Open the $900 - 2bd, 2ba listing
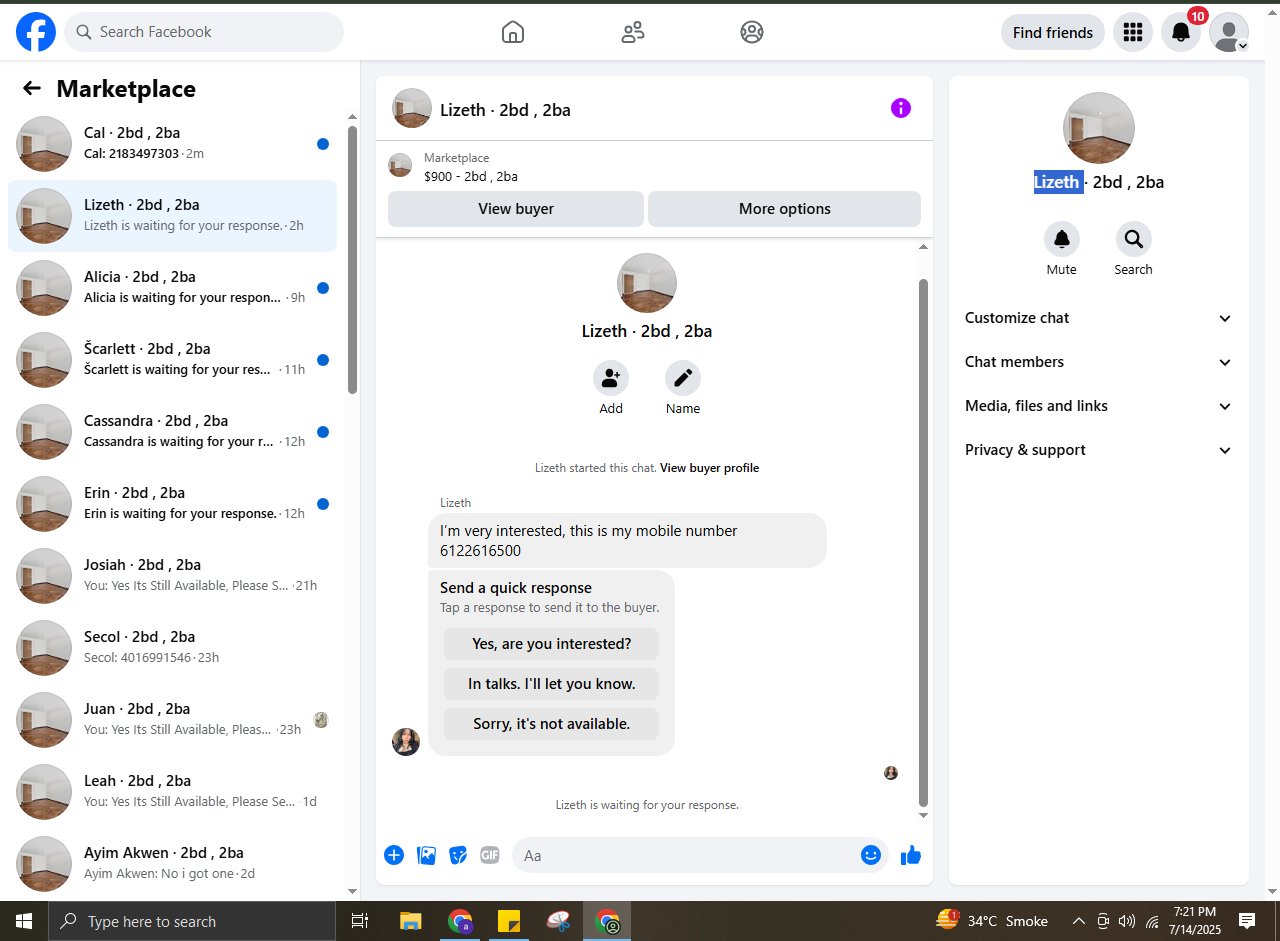1280x941 pixels. tap(471, 176)
